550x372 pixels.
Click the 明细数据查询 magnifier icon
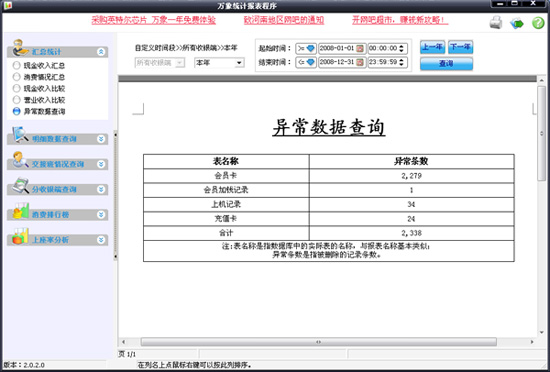pos(20,135)
